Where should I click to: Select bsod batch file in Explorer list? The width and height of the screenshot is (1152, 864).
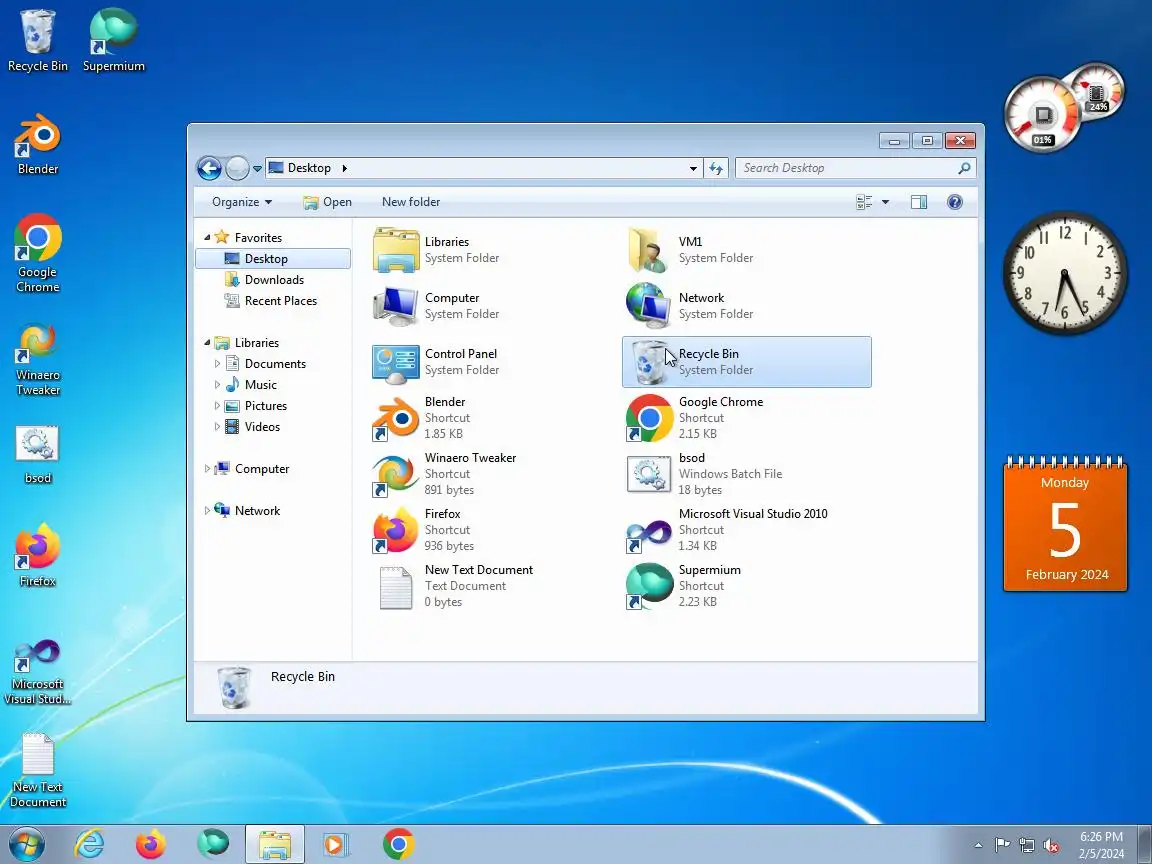pos(704,473)
